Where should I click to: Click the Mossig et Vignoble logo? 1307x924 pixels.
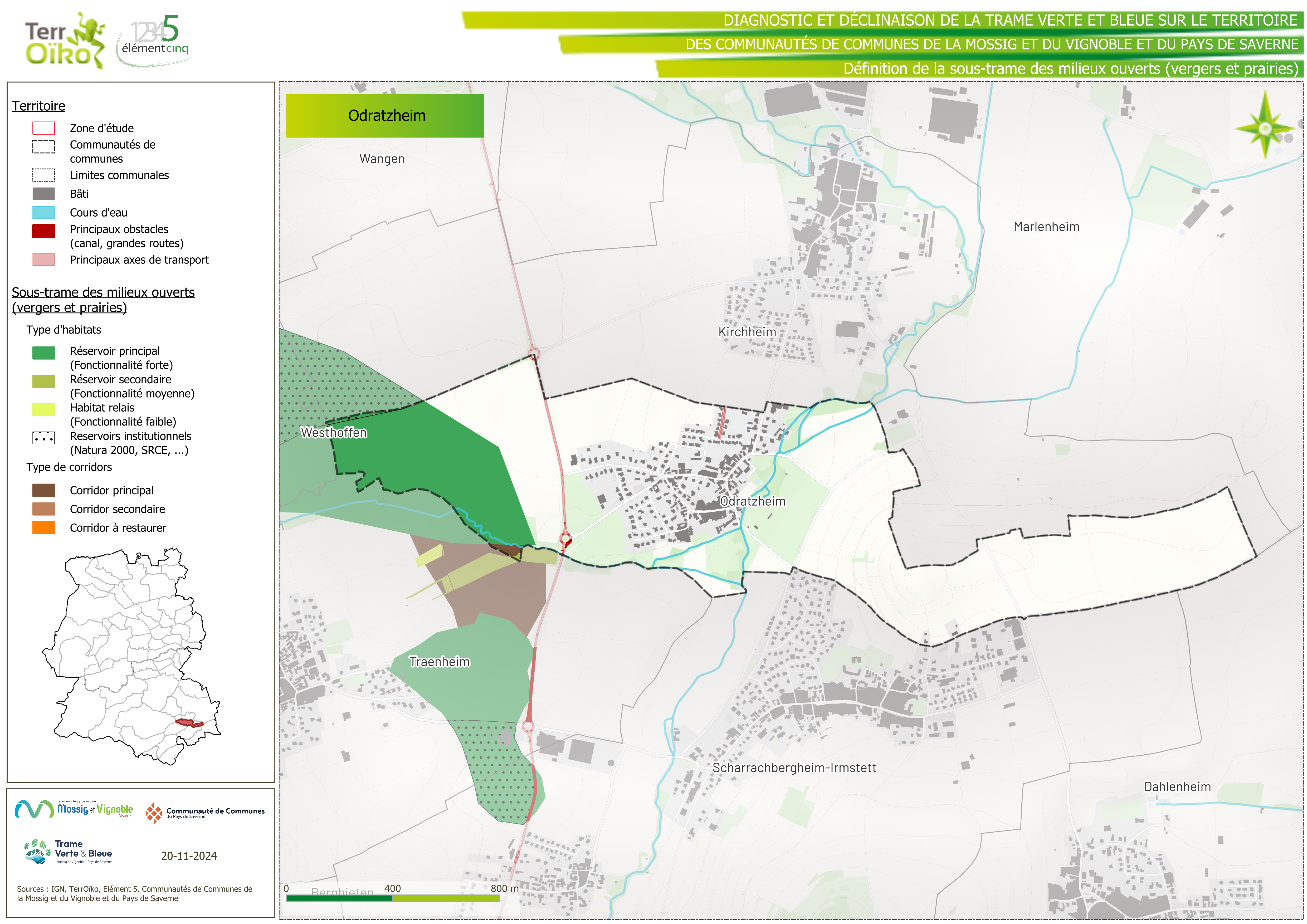(x=74, y=809)
